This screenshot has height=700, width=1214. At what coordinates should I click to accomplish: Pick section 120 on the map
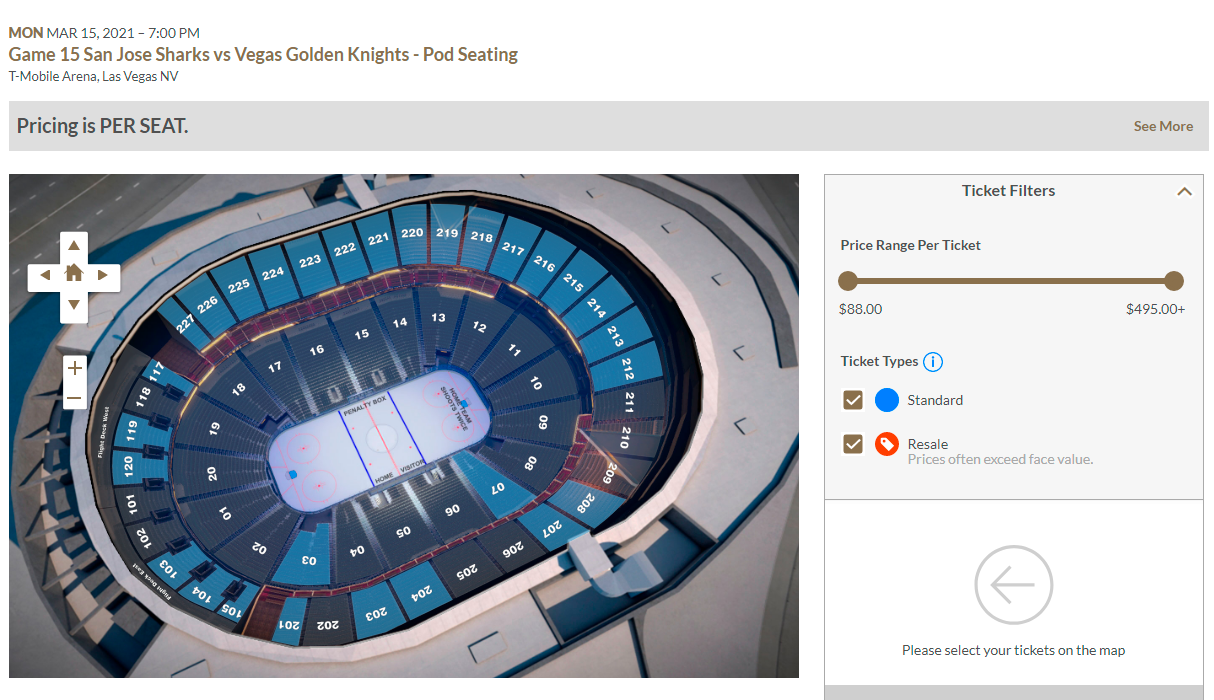128,465
